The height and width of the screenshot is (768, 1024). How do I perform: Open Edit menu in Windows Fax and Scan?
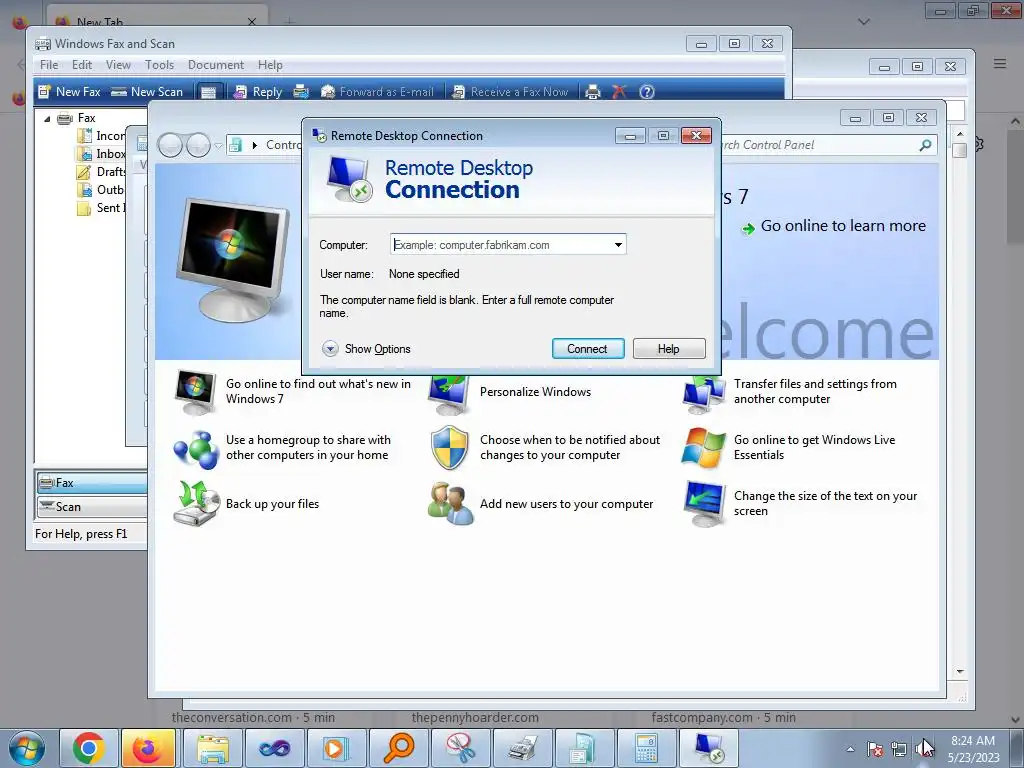click(x=82, y=65)
